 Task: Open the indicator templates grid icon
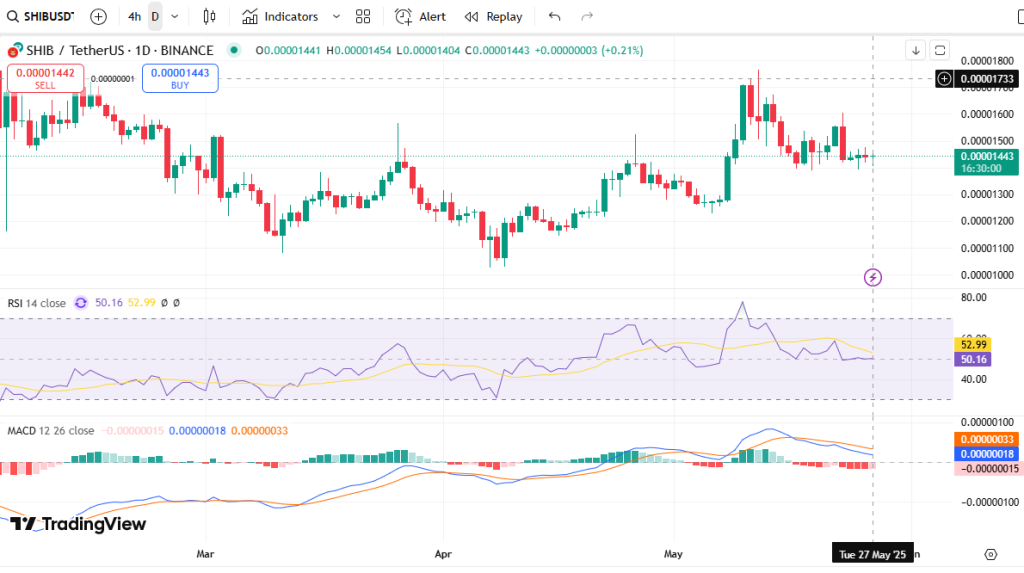pyautogui.click(x=363, y=16)
